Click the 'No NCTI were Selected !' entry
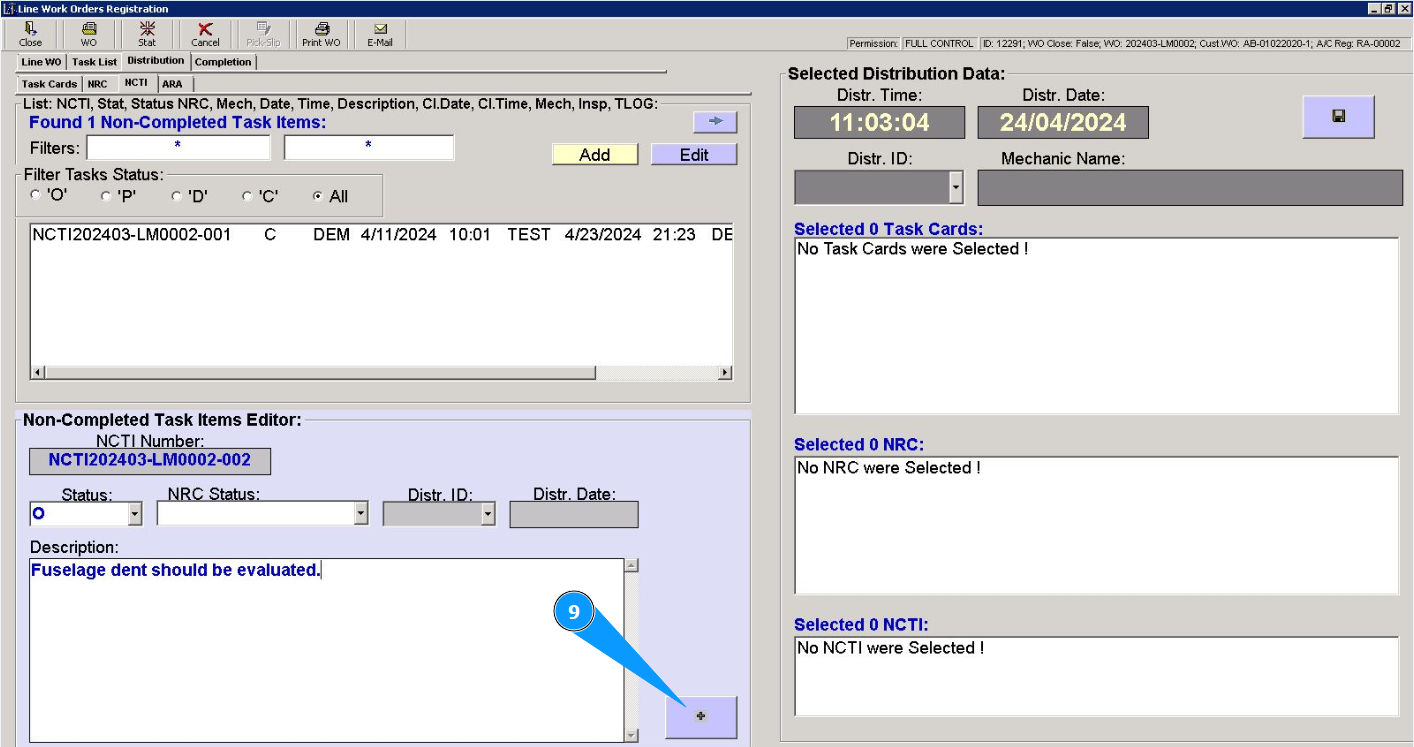The height and width of the screenshot is (747, 1414). pyautogui.click(x=890, y=648)
